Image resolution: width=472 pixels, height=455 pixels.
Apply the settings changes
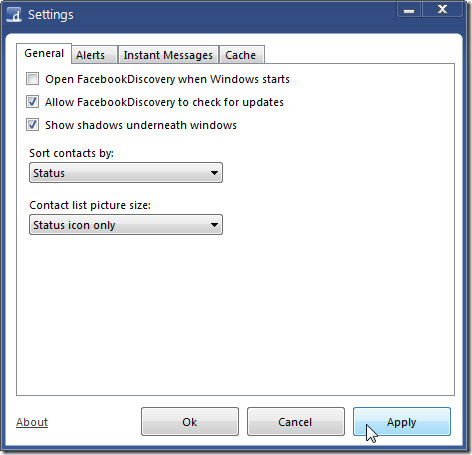pyautogui.click(x=402, y=422)
